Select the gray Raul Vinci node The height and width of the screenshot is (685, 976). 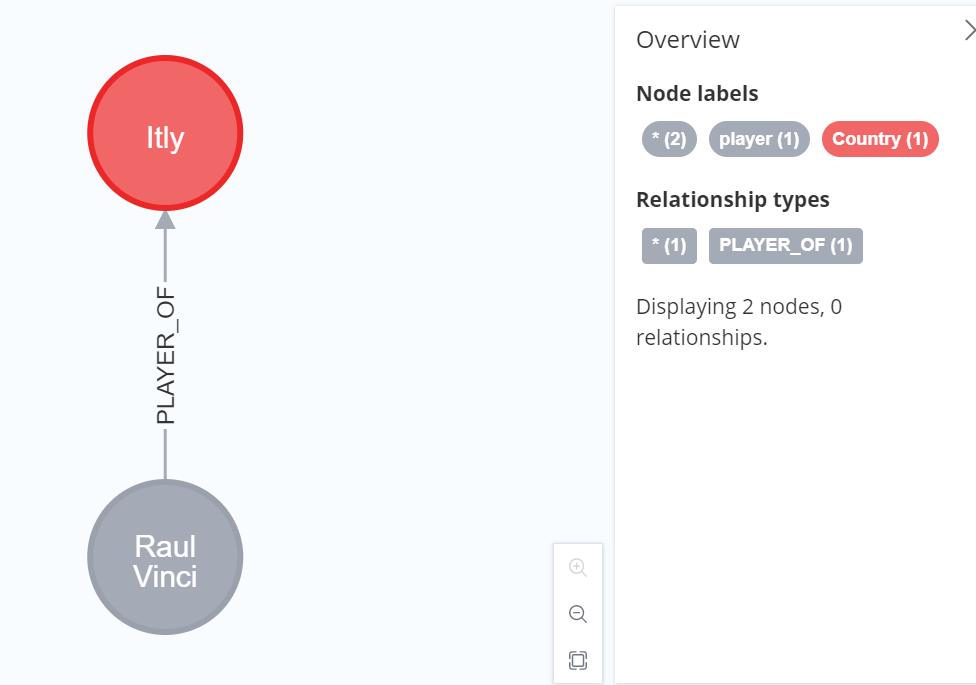click(165, 557)
